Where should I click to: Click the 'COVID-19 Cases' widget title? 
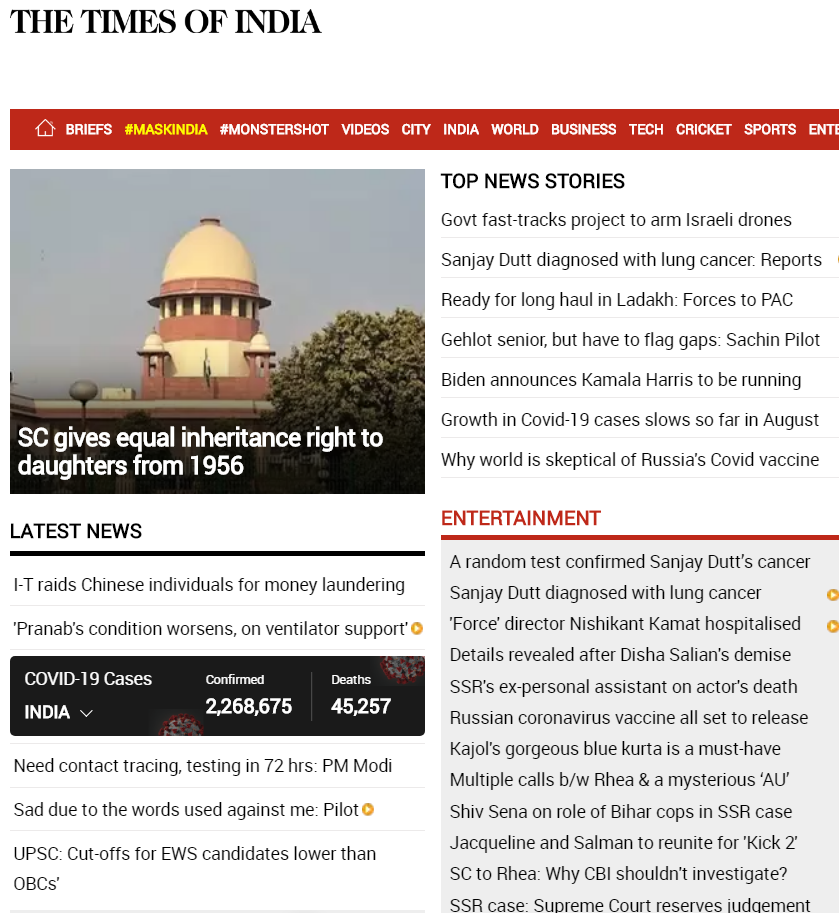pyautogui.click(x=88, y=679)
